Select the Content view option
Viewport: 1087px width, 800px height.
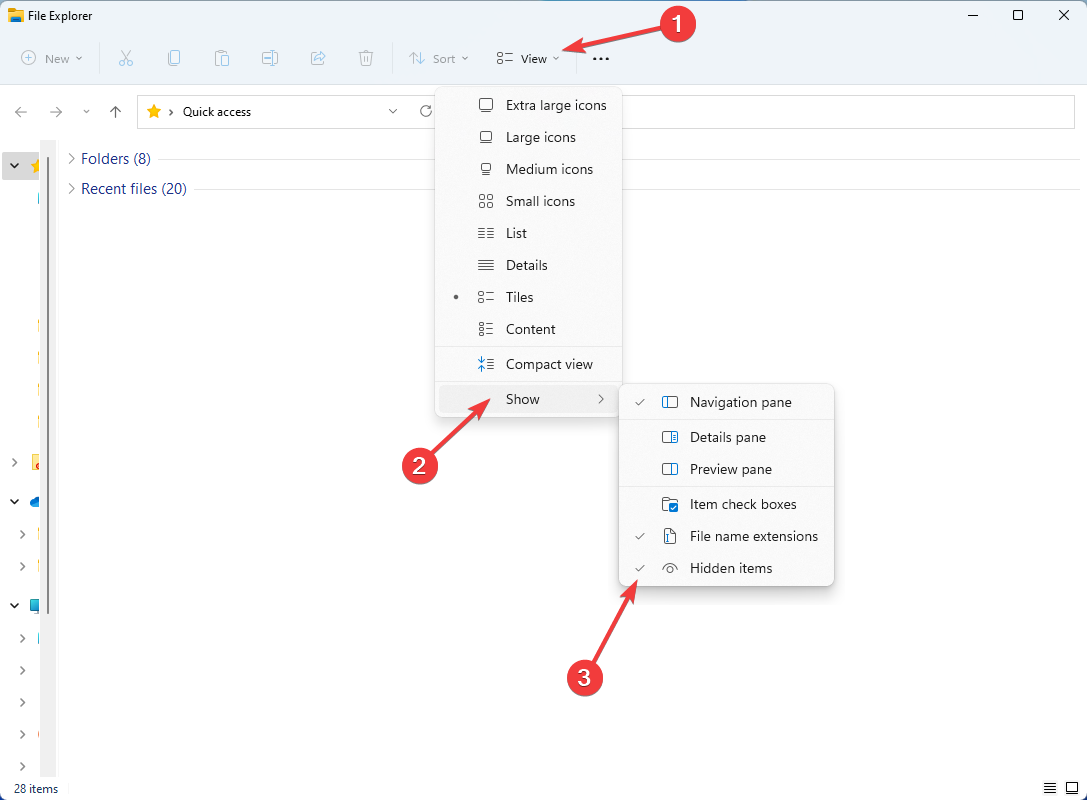[528, 329]
